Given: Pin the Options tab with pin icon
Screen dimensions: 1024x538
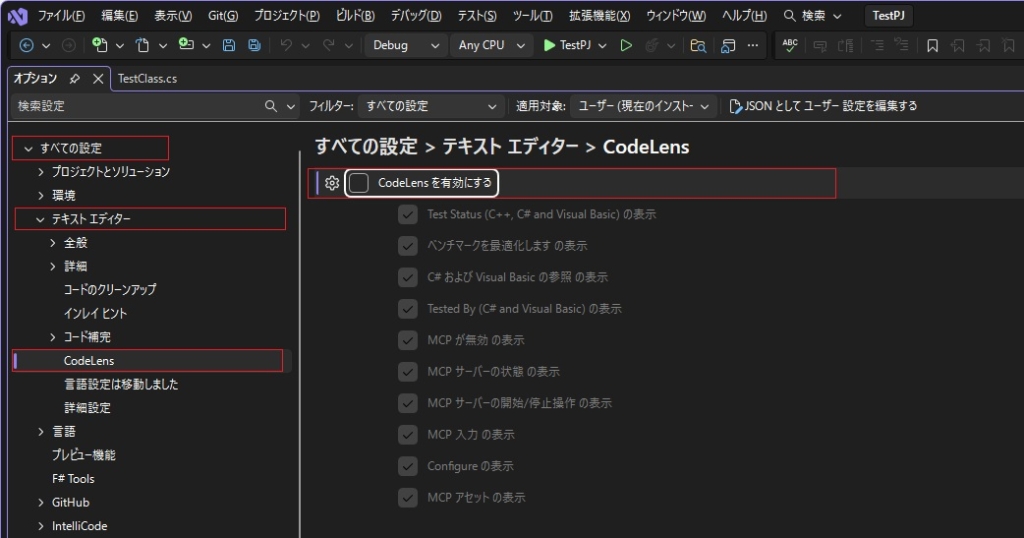Looking at the screenshot, I should (76, 78).
